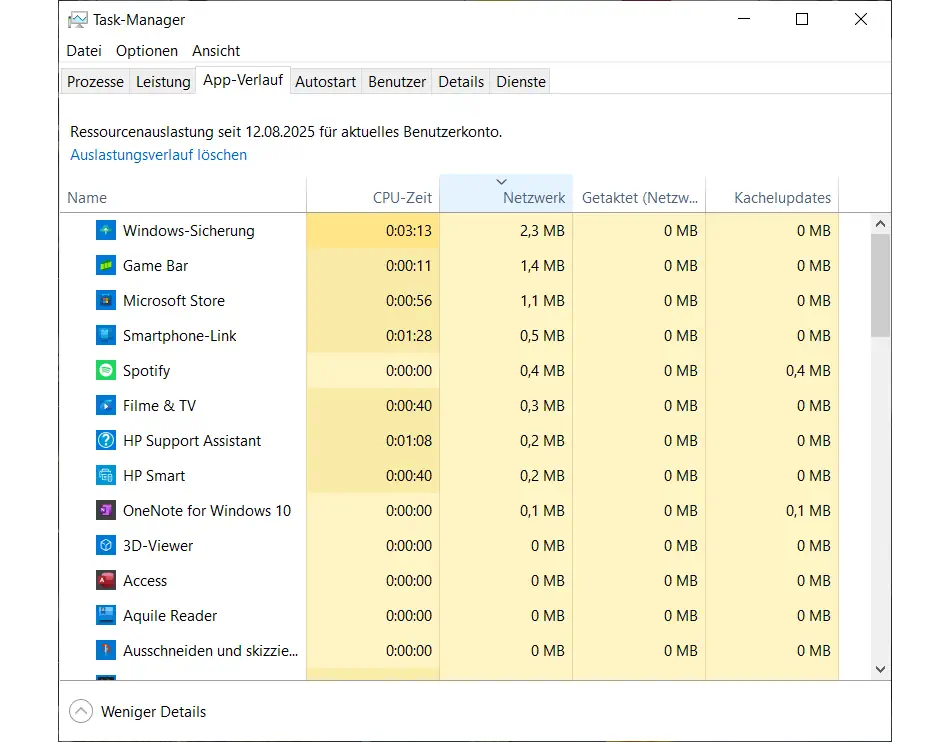Select the OneNote for Windows 10 name
The image size is (950, 742).
click(x=207, y=511)
